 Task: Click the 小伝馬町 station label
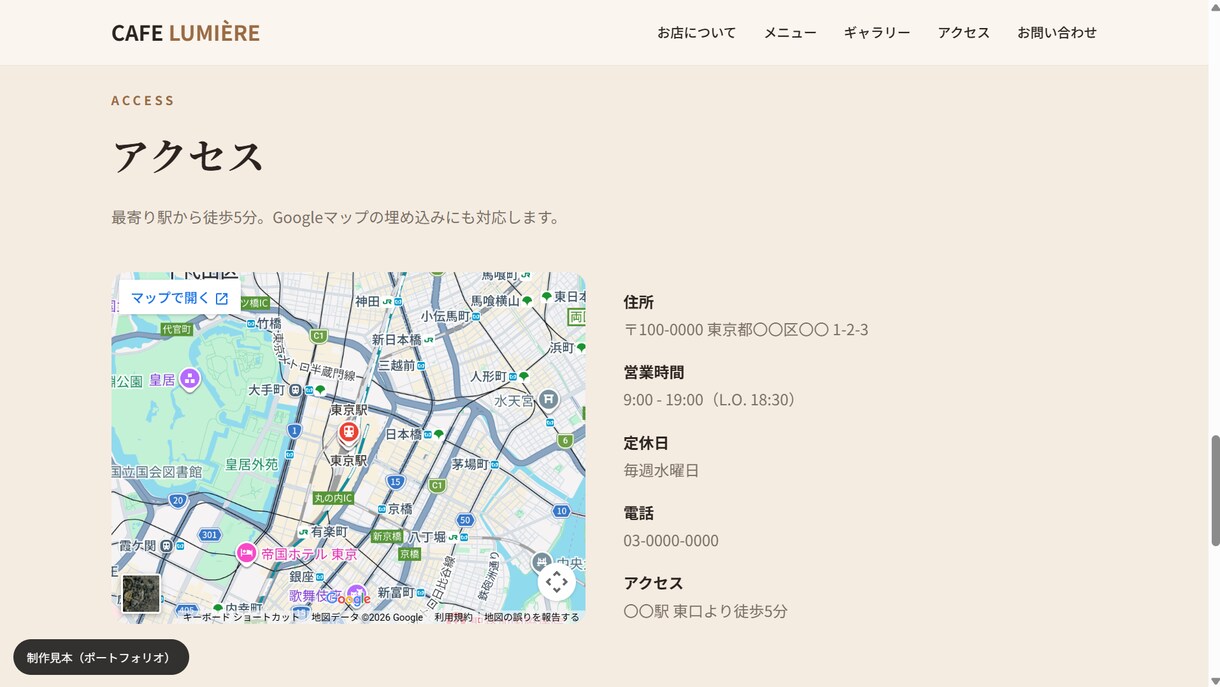(x=445, y=316)
